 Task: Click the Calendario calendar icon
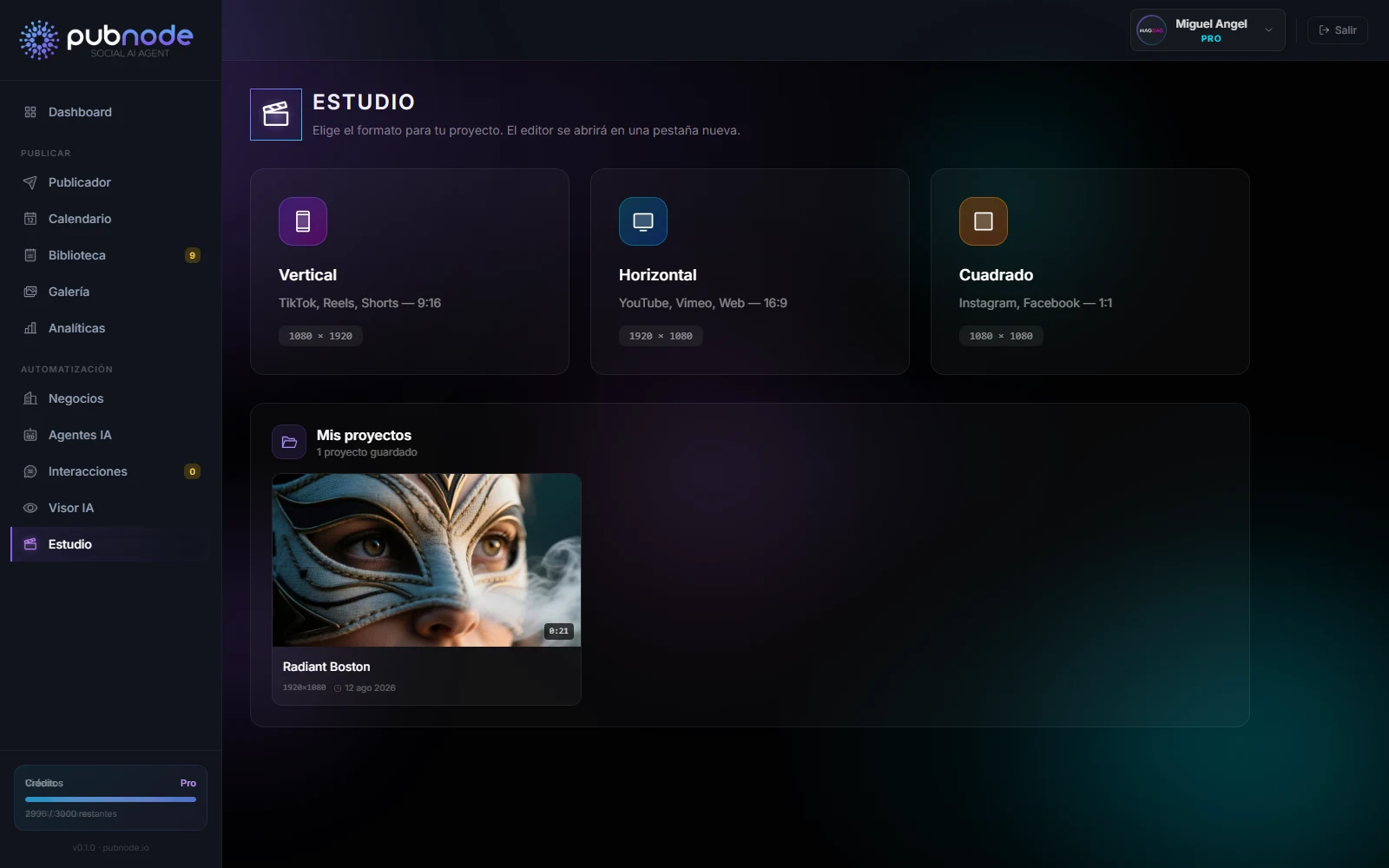tap(30, 219)
